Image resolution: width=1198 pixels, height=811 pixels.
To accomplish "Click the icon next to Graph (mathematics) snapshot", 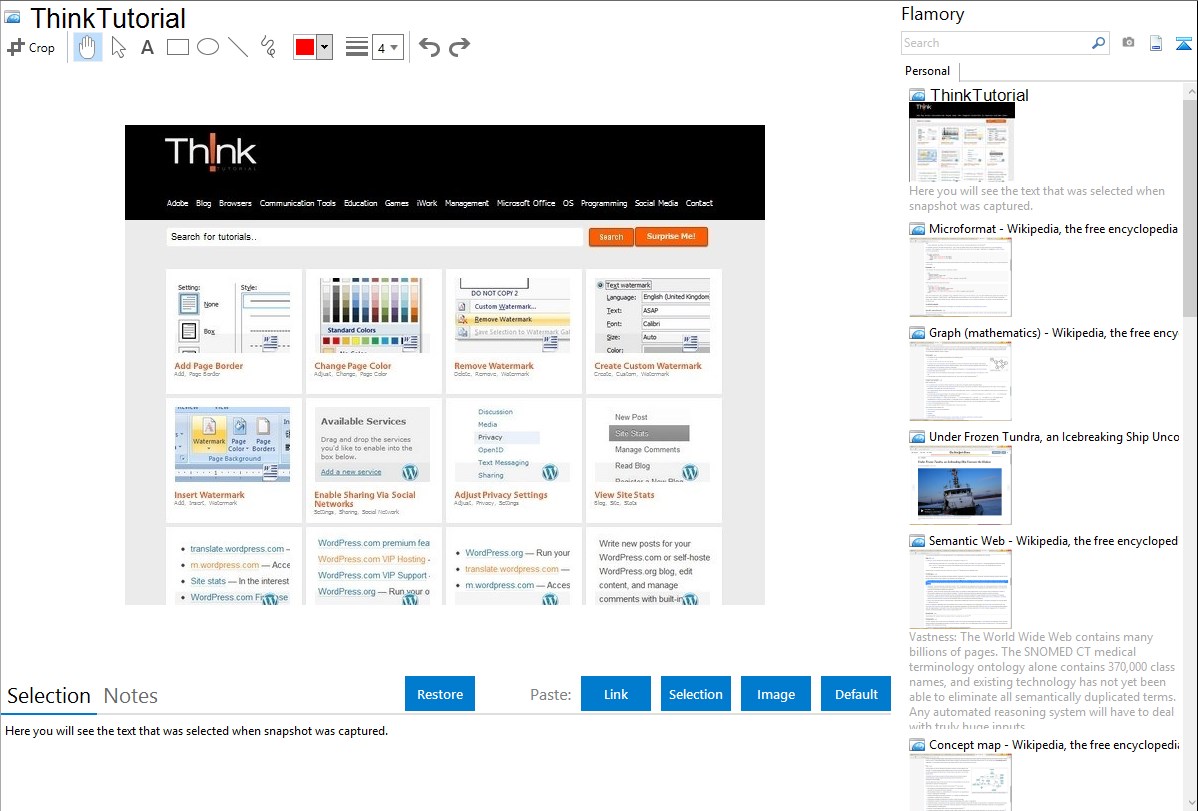I will 917,333.
